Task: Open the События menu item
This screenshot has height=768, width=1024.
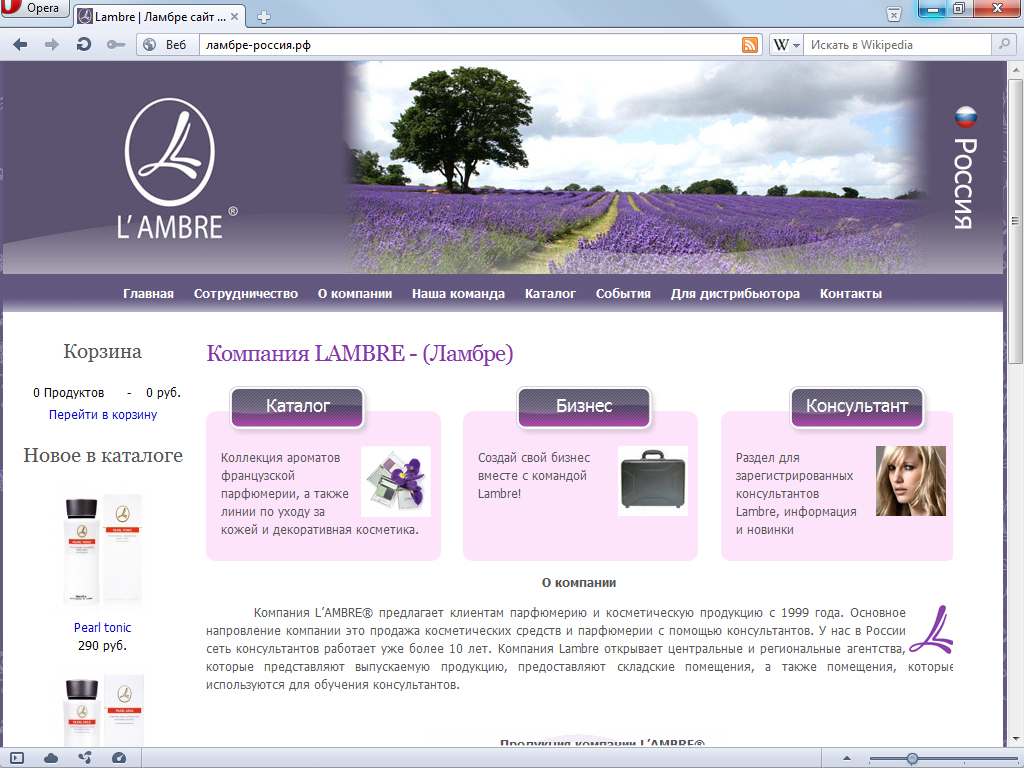Action: click(623, 294)
